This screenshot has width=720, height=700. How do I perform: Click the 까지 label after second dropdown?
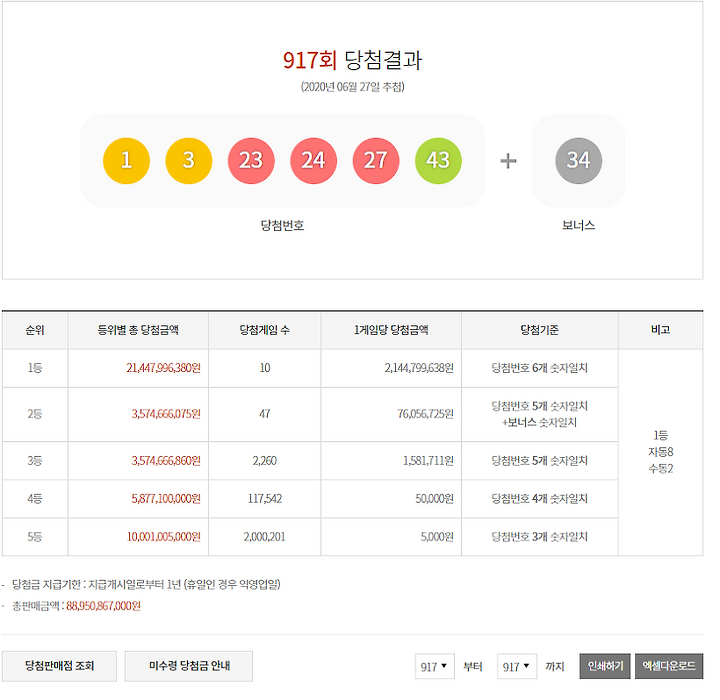[555, 666]
